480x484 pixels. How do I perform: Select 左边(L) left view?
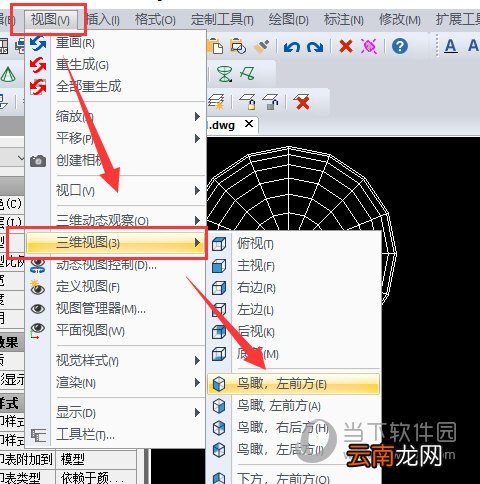click(x=294, y=310)
